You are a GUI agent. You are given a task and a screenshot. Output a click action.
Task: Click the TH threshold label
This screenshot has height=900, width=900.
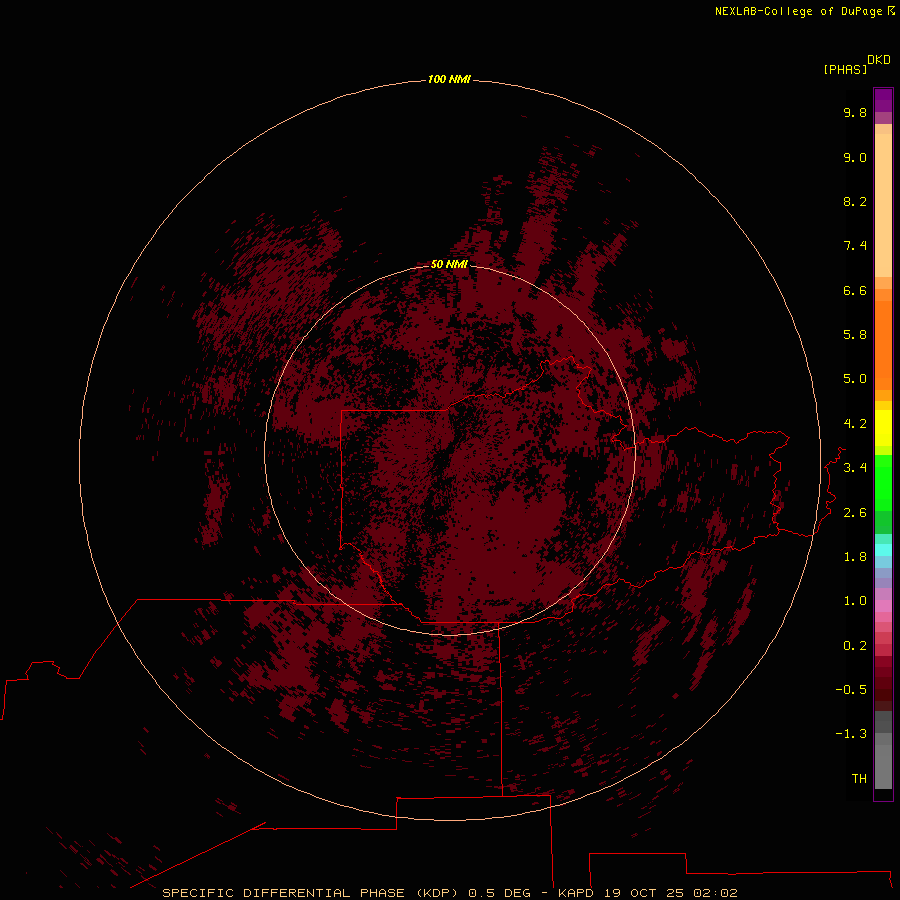click(x=859, y=779)
